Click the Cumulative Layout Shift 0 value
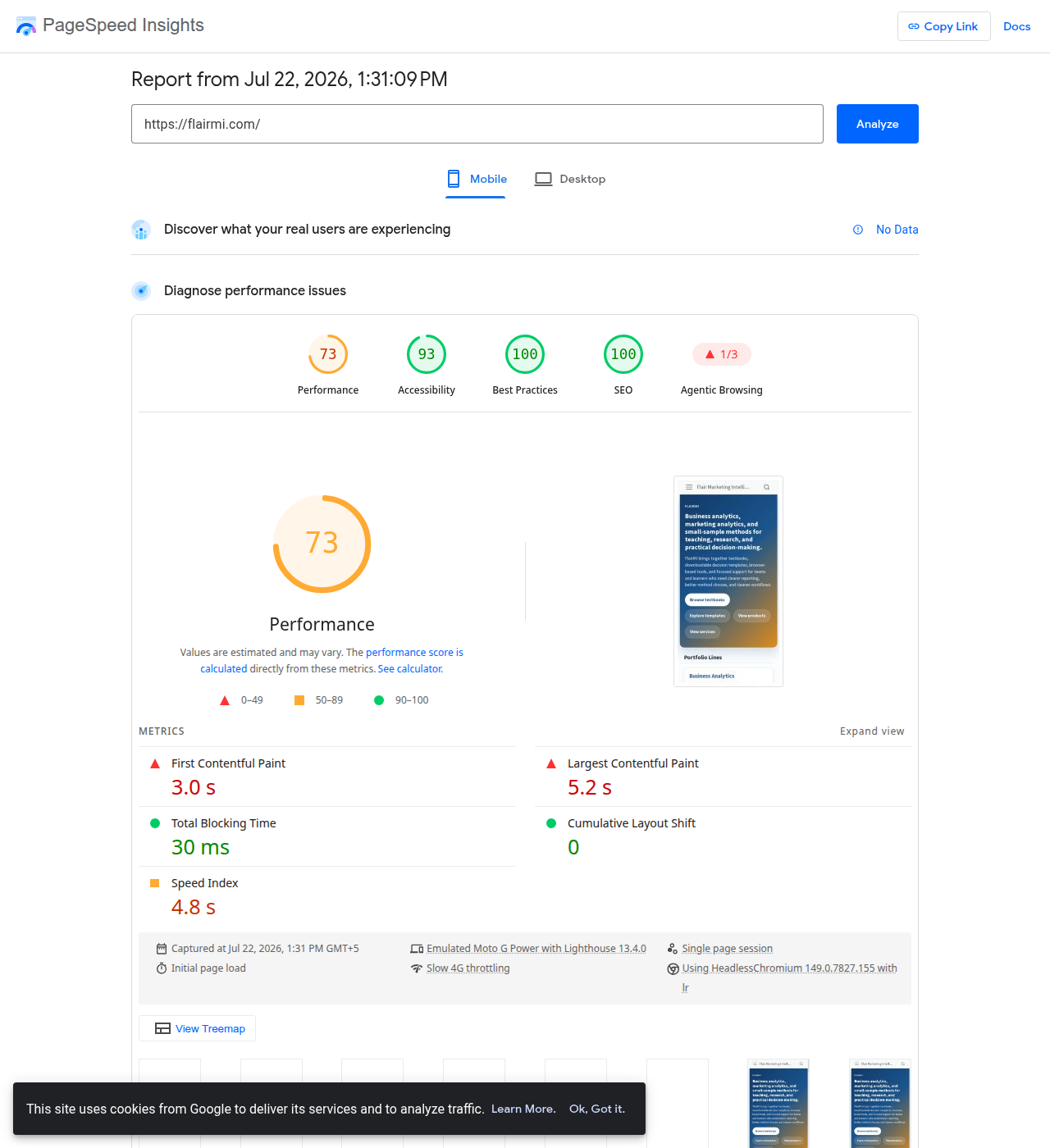 (573, 848)
